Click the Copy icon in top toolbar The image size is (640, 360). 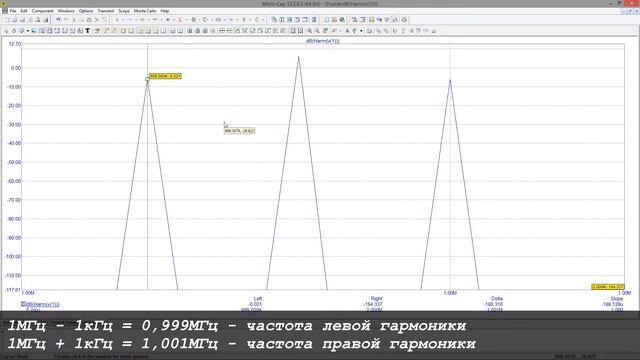[81, 20]
